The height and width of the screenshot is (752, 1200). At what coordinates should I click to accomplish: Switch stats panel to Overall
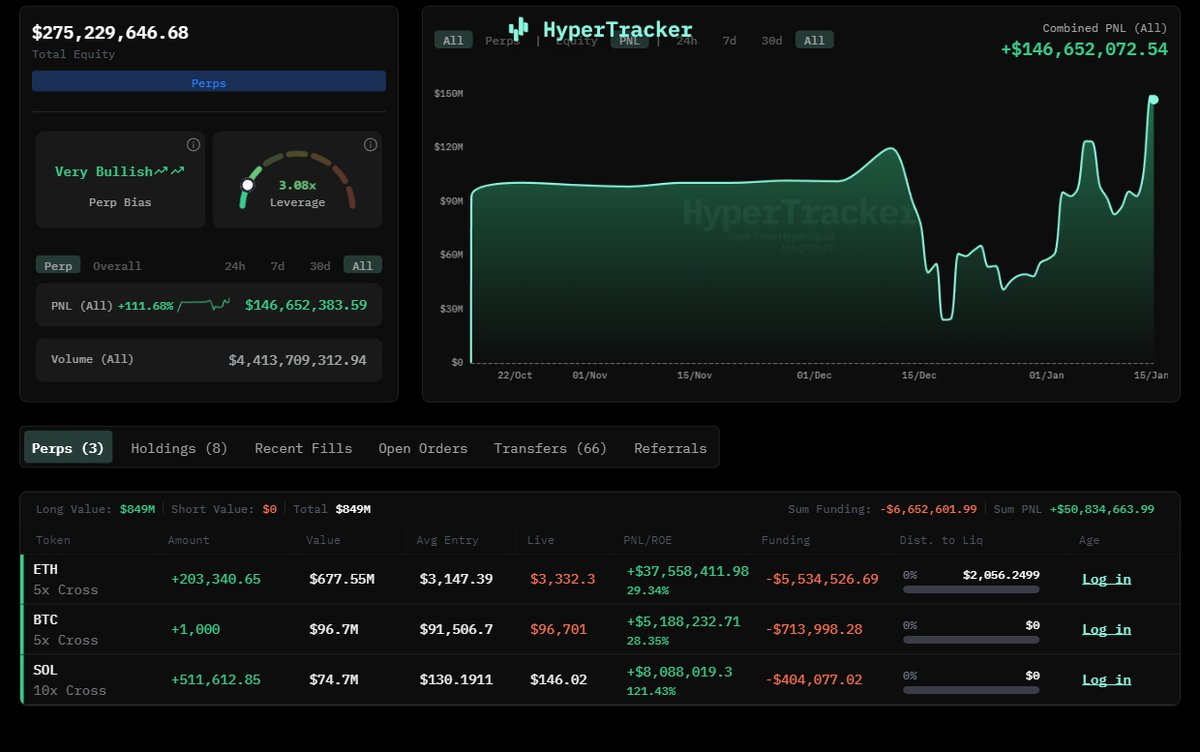tap(117, 266)
